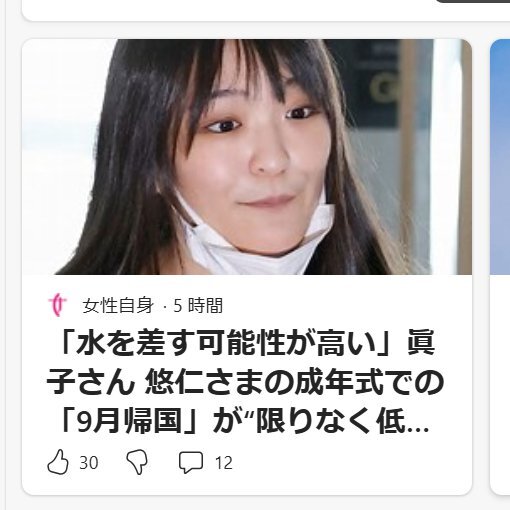510x510 pixels.
Task: Click the 5 時間 timestamp
Action: [x=198, y=305]
